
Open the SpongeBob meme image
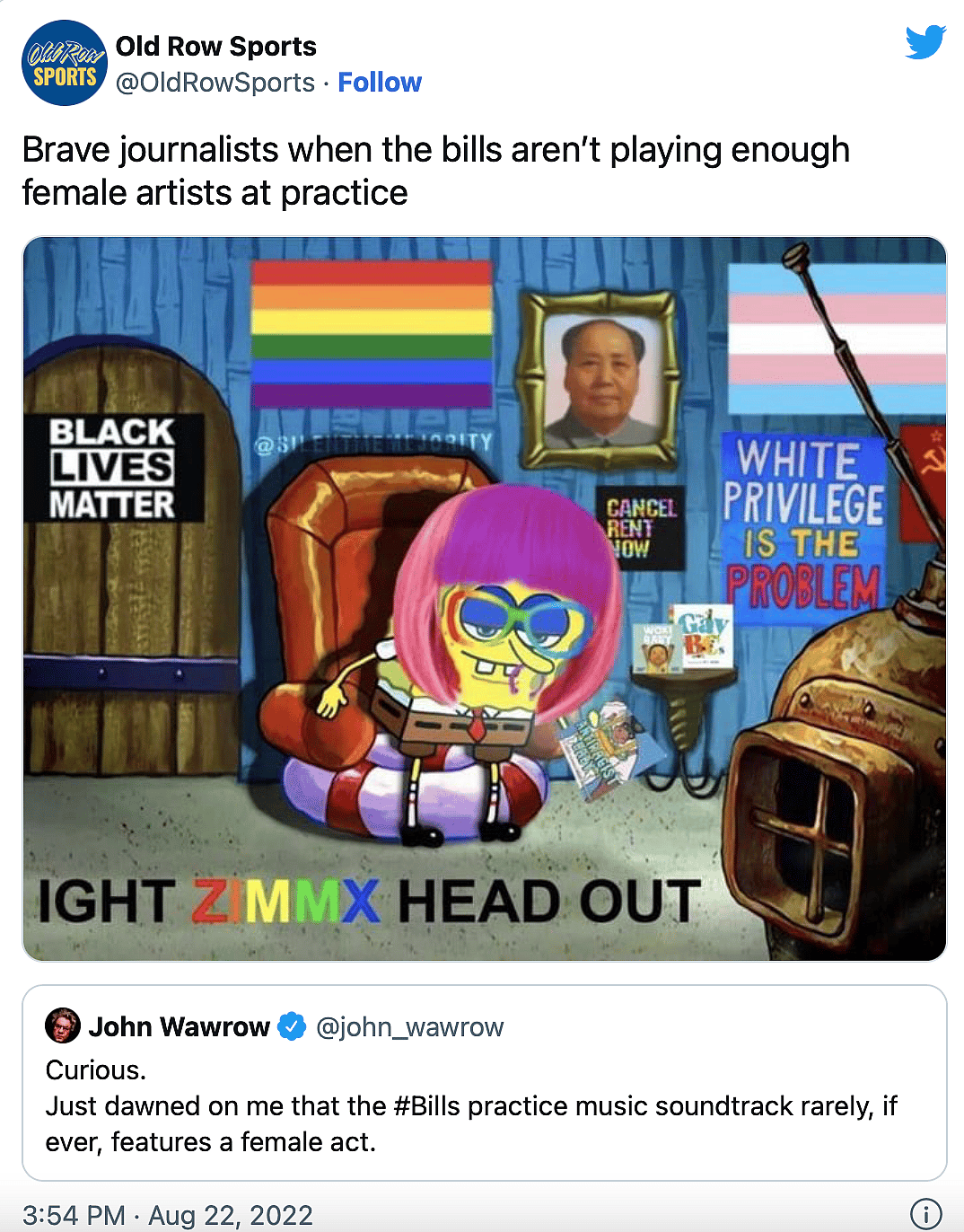pos(485,599)
